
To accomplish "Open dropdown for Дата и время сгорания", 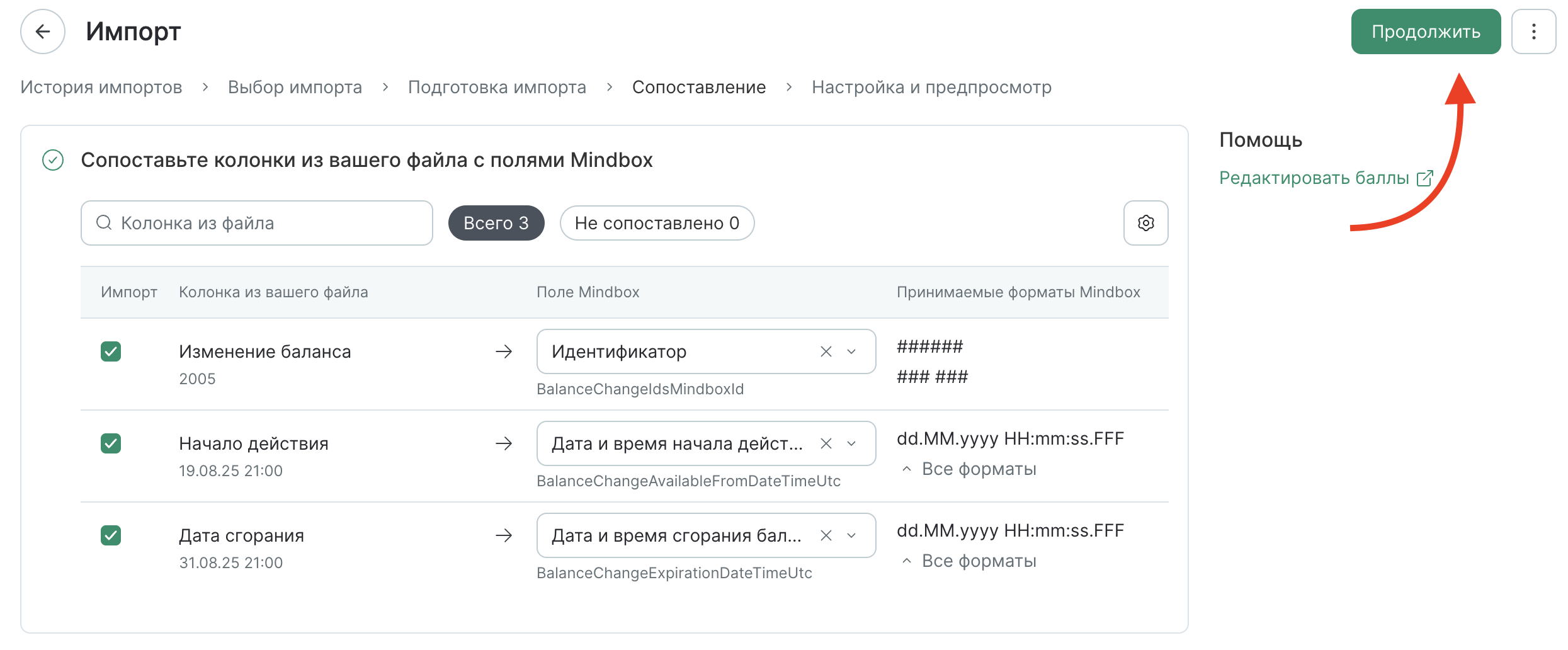I will (x=851, y=535).
